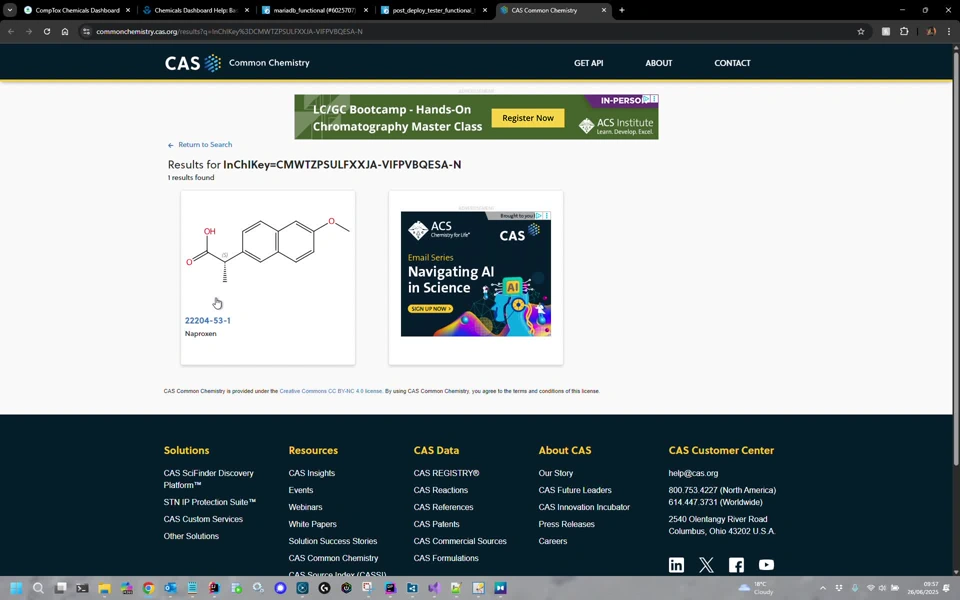This screenshot has height=600, width=960.
Task: Open the tab search dropdown arrow
Action: tap(10, 10)
